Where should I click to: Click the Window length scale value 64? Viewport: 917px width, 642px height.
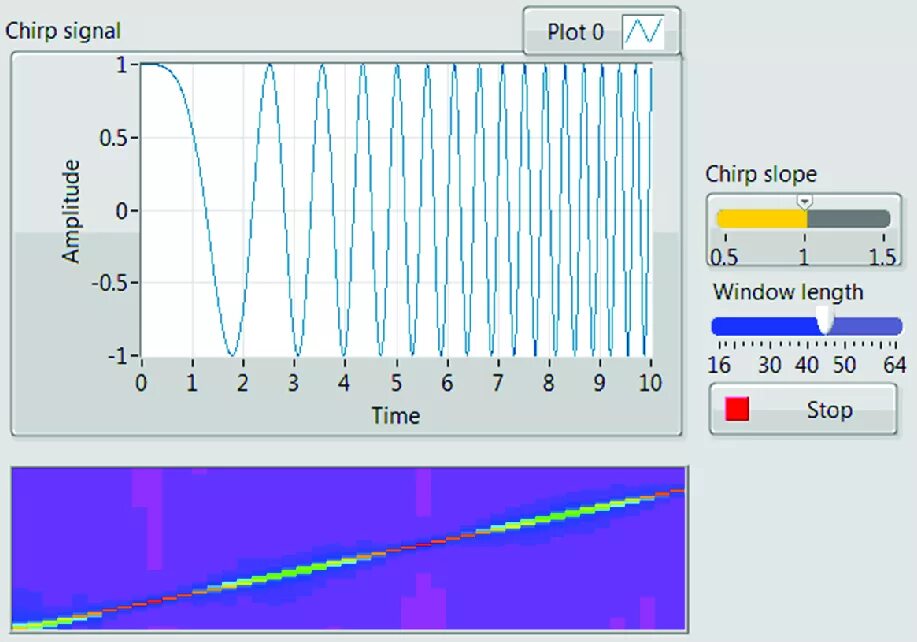[894, 365]
